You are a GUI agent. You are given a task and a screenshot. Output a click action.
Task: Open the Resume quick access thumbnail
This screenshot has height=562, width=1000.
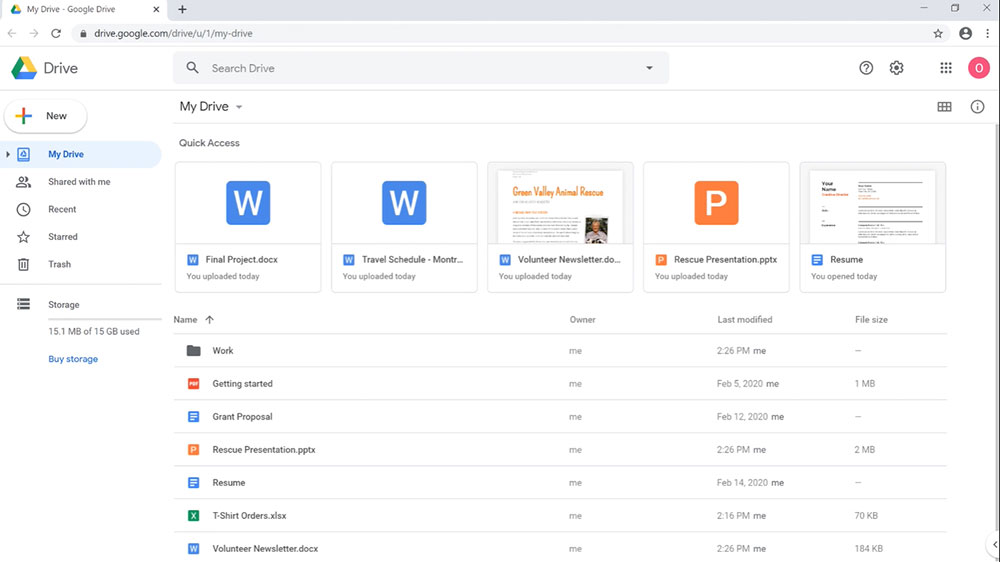(872, 203)
